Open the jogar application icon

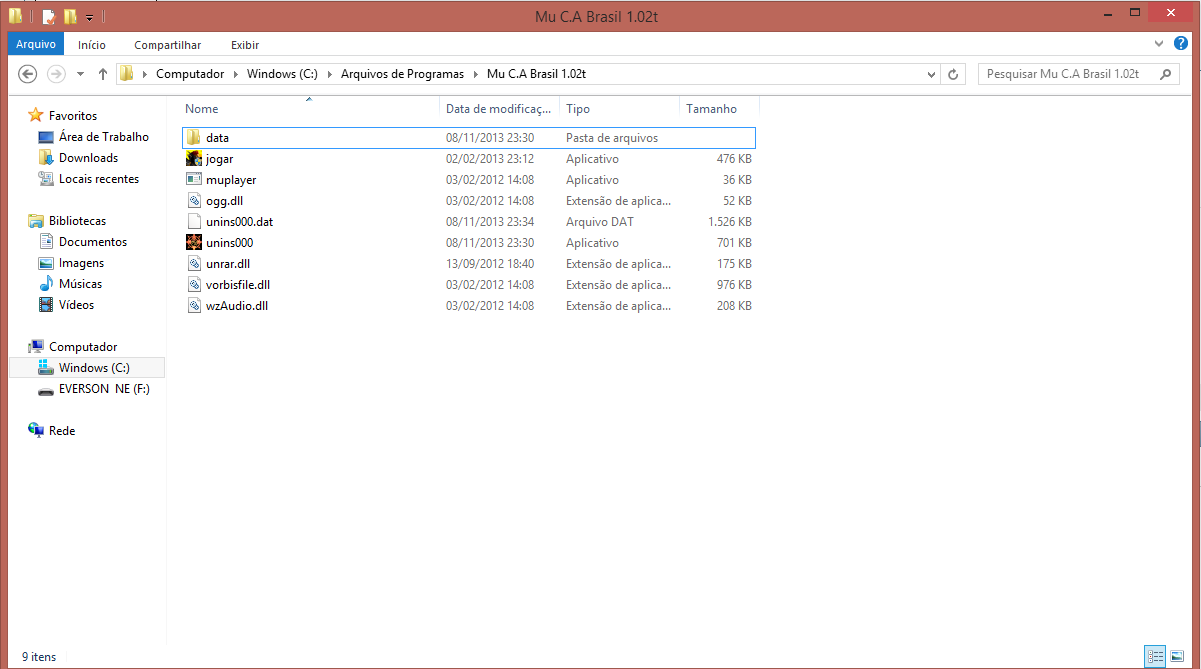pyautogui.click(x=194, y=159)
